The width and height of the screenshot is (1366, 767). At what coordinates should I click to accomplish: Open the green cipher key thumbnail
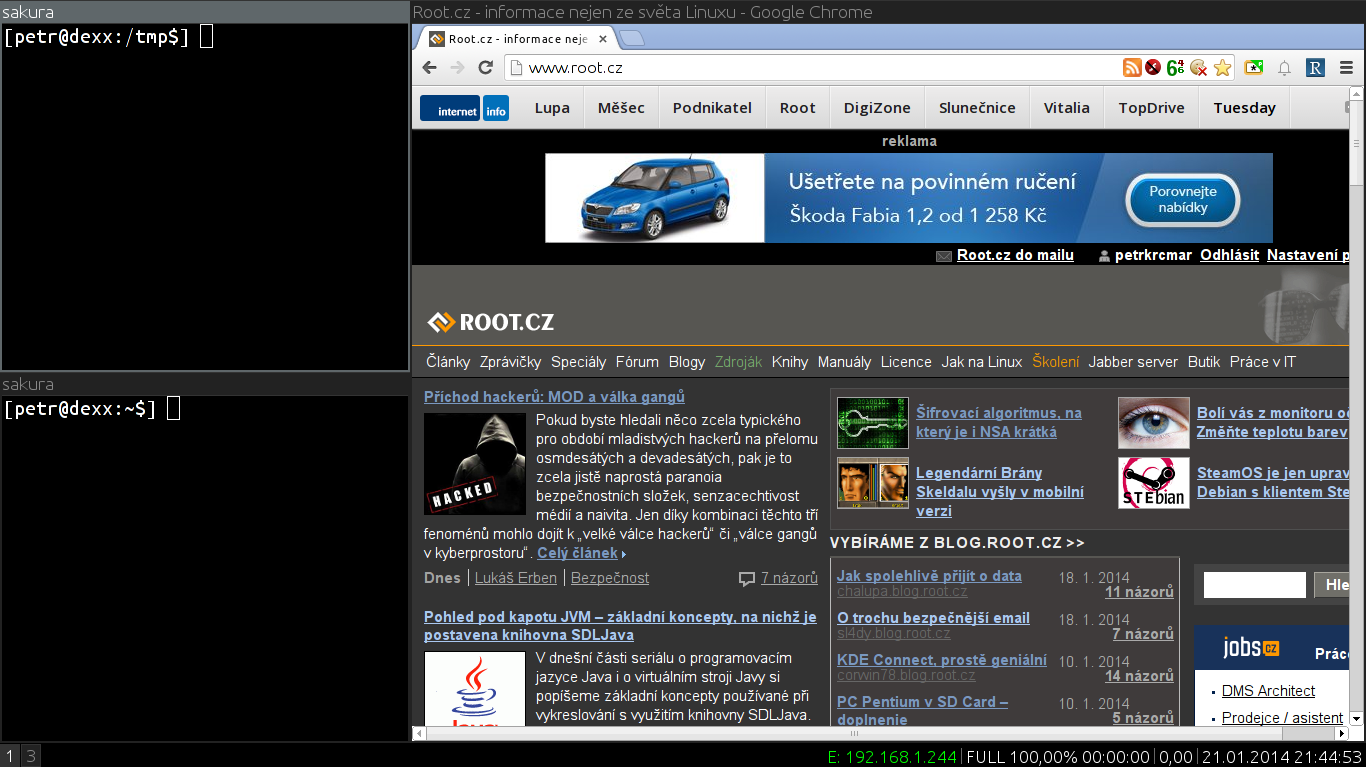pos(873,423)
